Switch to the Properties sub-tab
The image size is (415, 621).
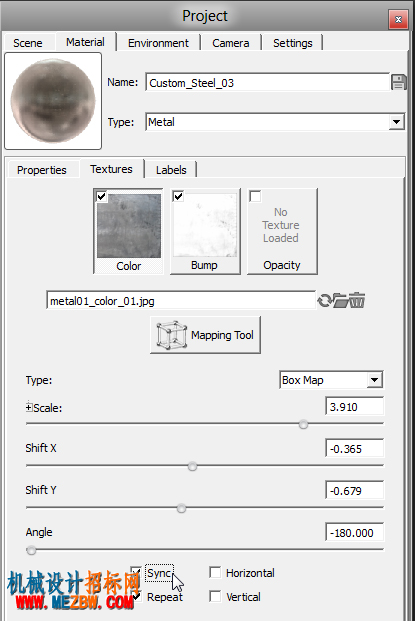[x=42, y=170]
